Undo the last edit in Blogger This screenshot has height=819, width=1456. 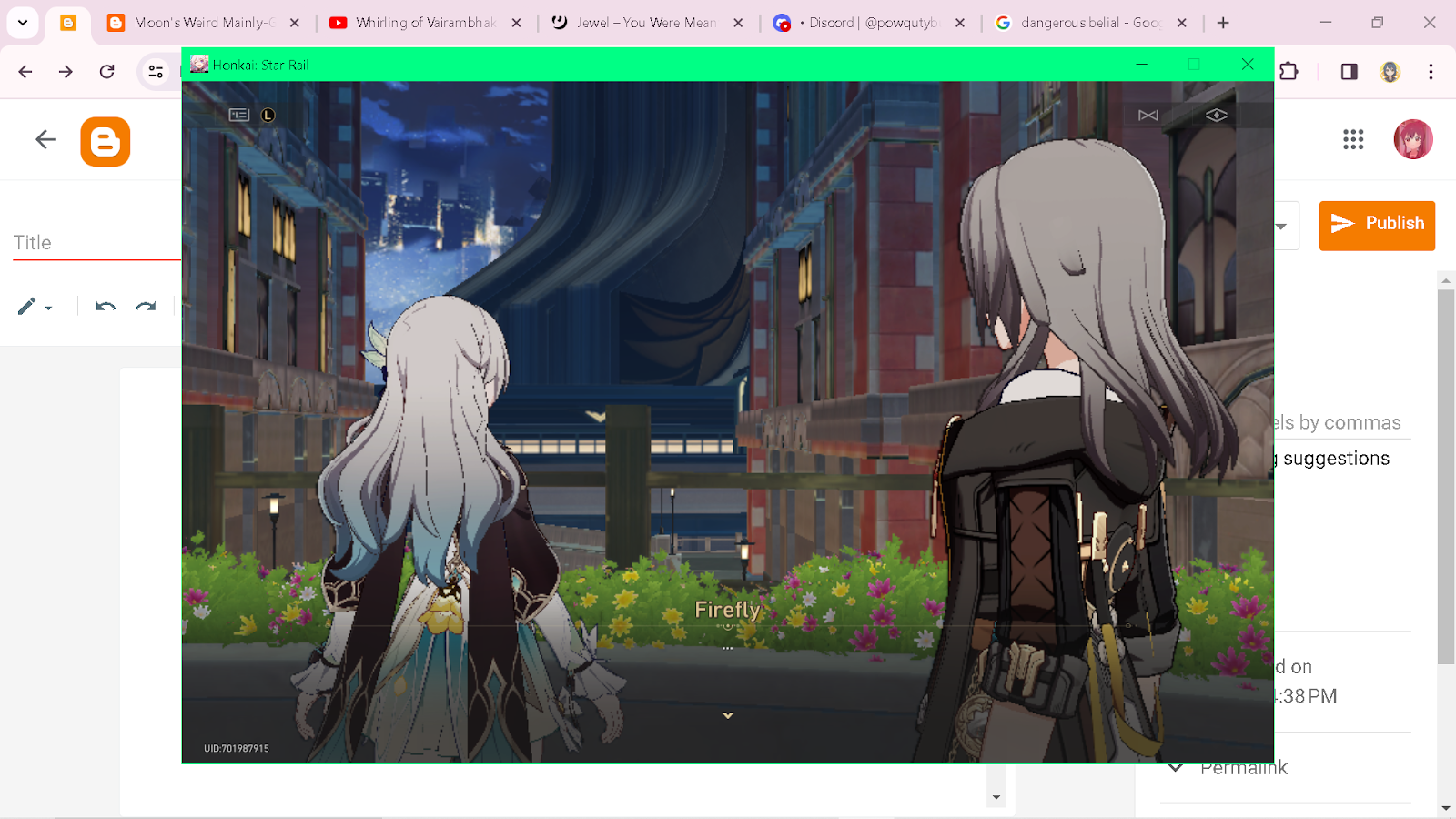coord(106,307)
